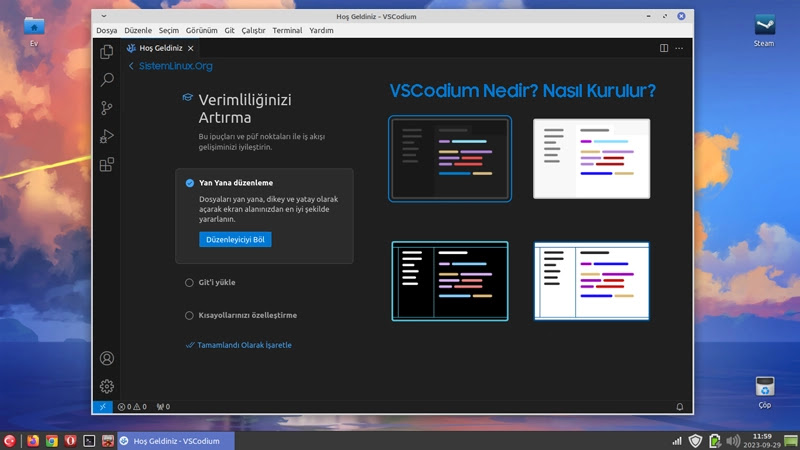The height and width of the screenshot is (450, 800).
Task: Select the light theme preview thumbnail
Action: coord(591,159)
